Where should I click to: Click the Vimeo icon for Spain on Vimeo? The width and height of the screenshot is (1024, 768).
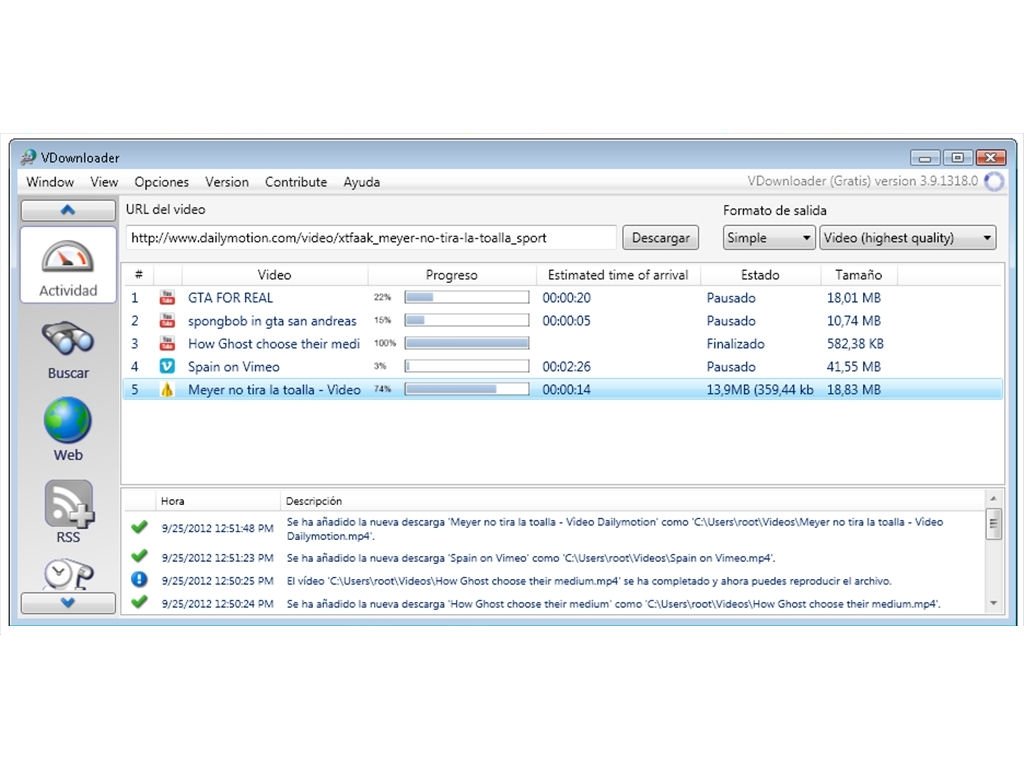point(167,366)
